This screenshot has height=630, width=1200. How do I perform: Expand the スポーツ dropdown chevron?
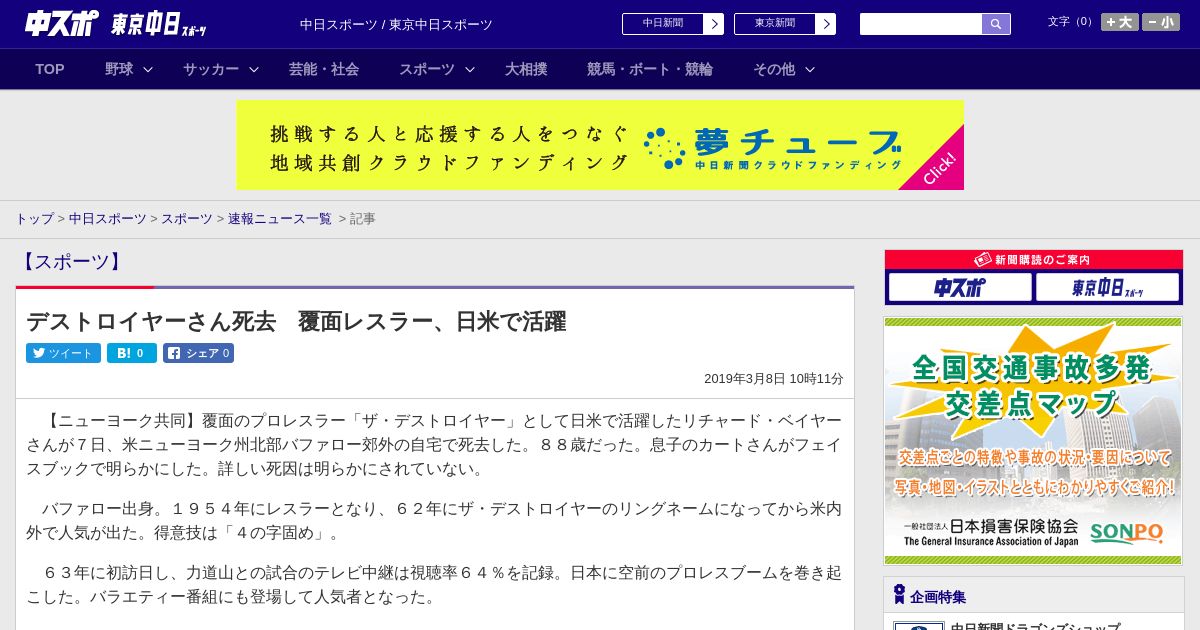click(x=470, y=69)
